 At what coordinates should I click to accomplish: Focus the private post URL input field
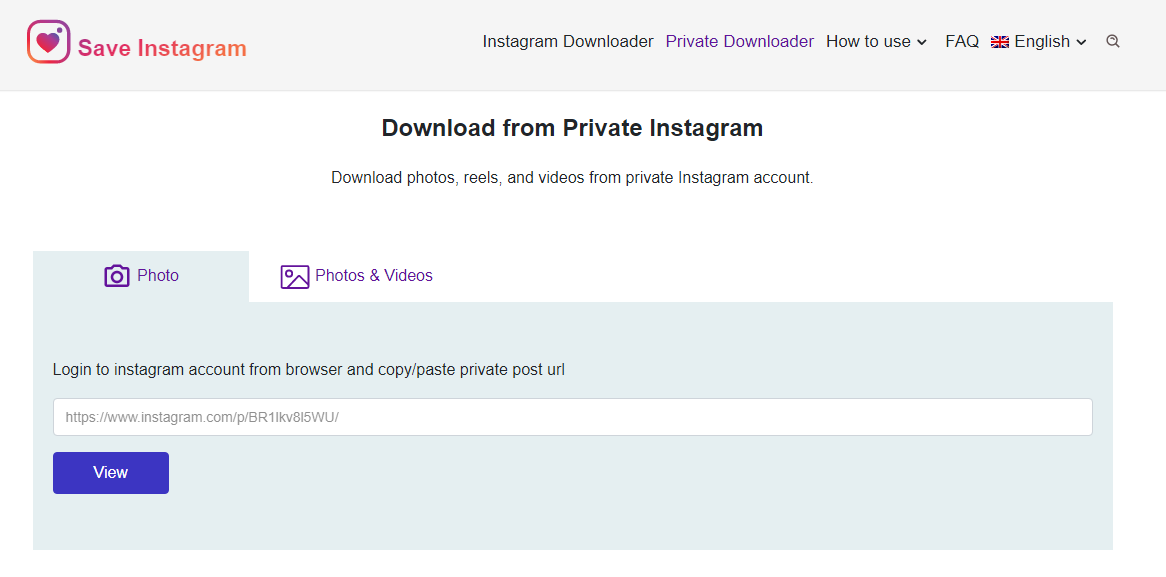[572, 417]
